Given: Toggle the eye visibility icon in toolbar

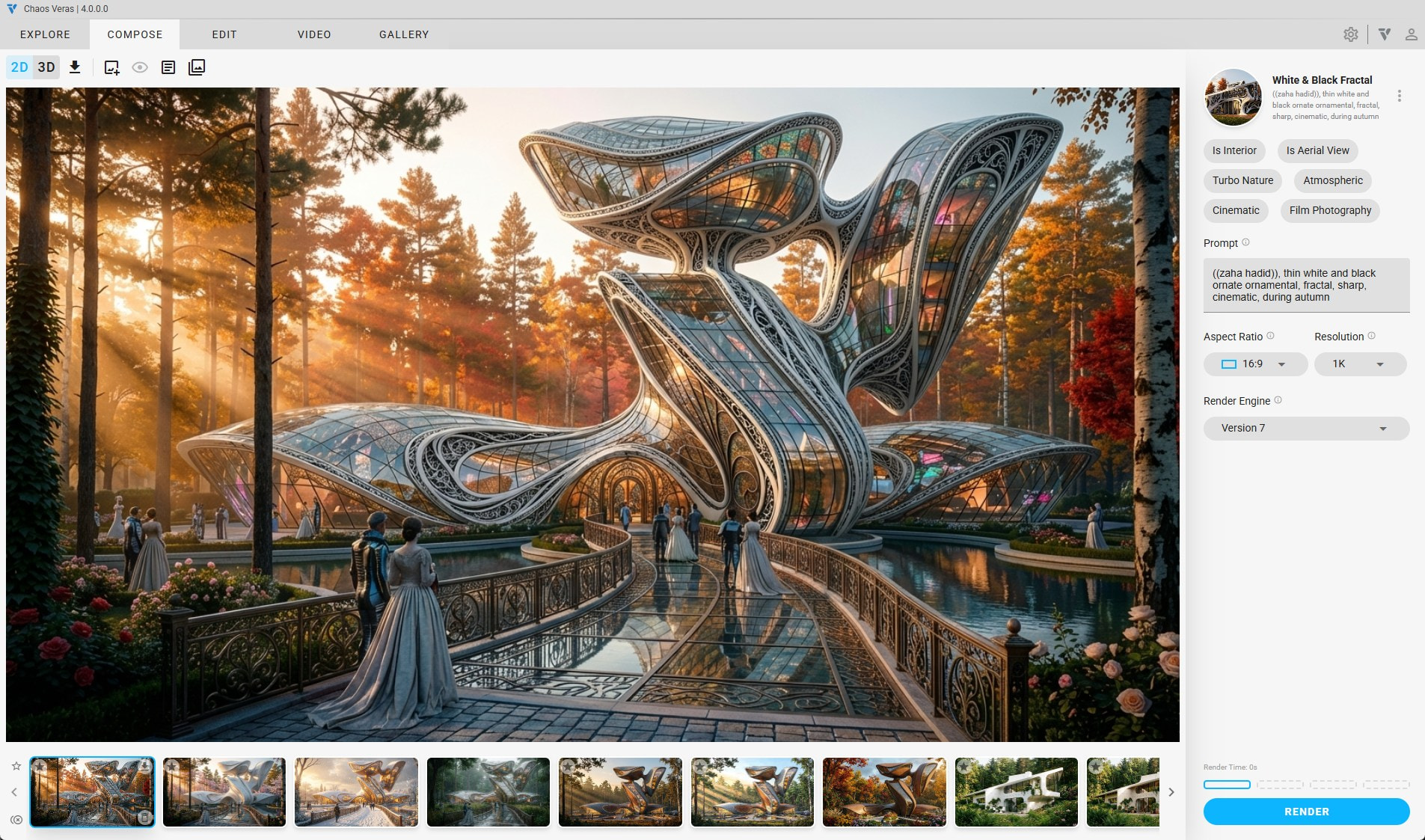Looking at the screenshot, I should (x=140, y=67).
